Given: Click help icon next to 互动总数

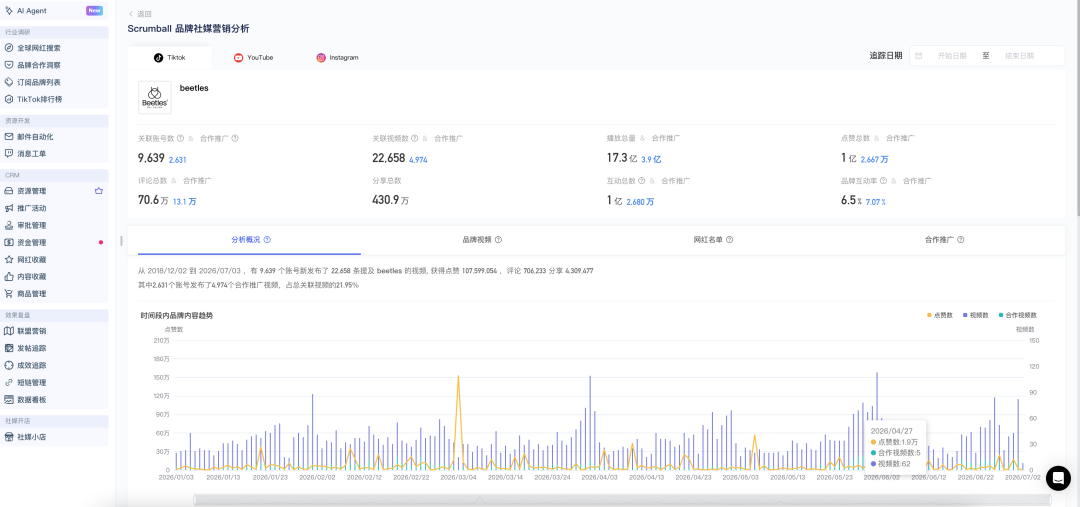Looking at the screenshot, I should click(641, 181).
